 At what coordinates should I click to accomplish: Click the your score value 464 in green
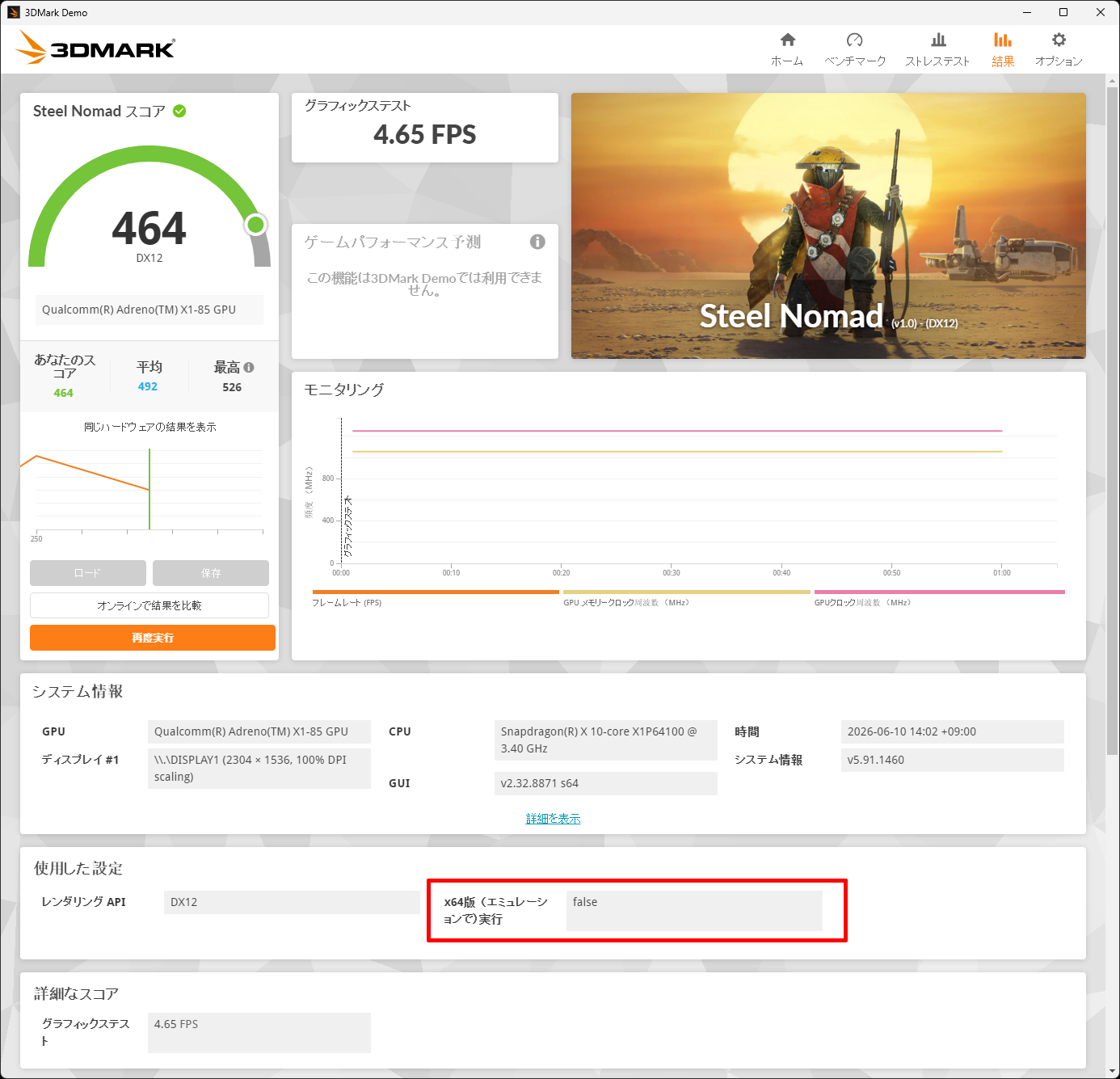tap(63, 393)
